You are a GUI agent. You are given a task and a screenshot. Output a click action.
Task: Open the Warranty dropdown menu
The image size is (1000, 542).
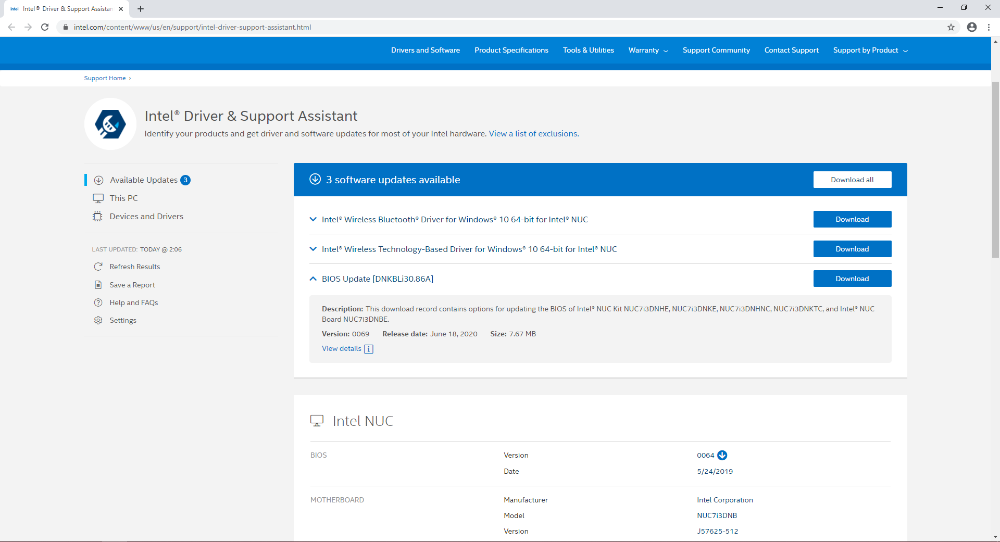click(x=648, y=50)
